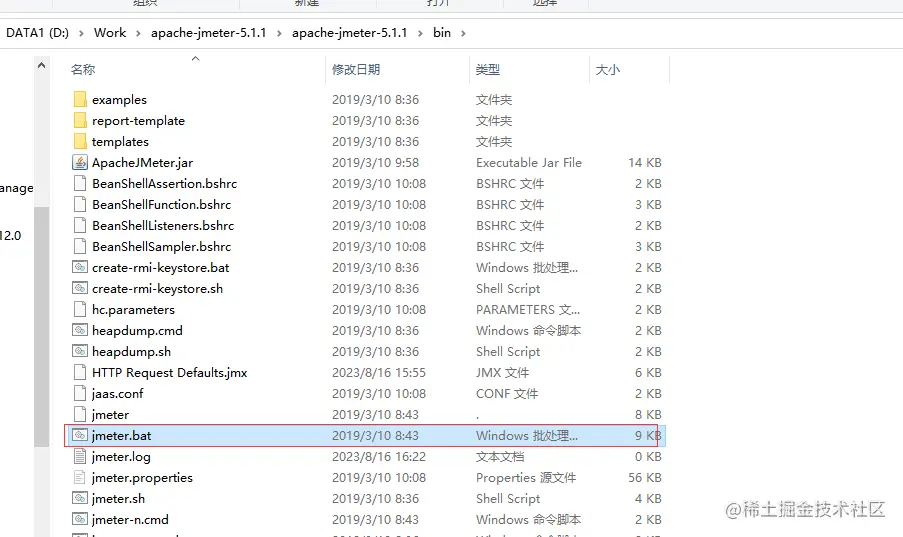Click the jmeter.log text document icon
The image size is (903, 537).
(80, 456)
